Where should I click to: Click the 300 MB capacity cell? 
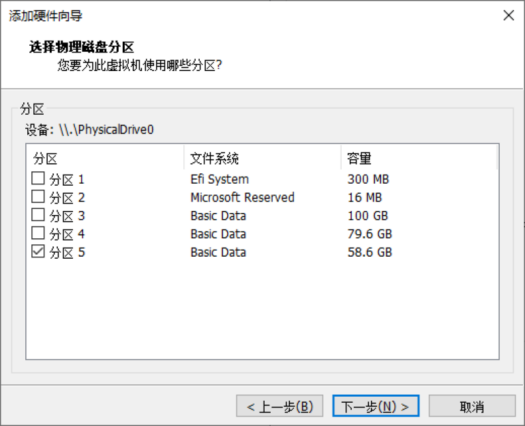(368, 179)
